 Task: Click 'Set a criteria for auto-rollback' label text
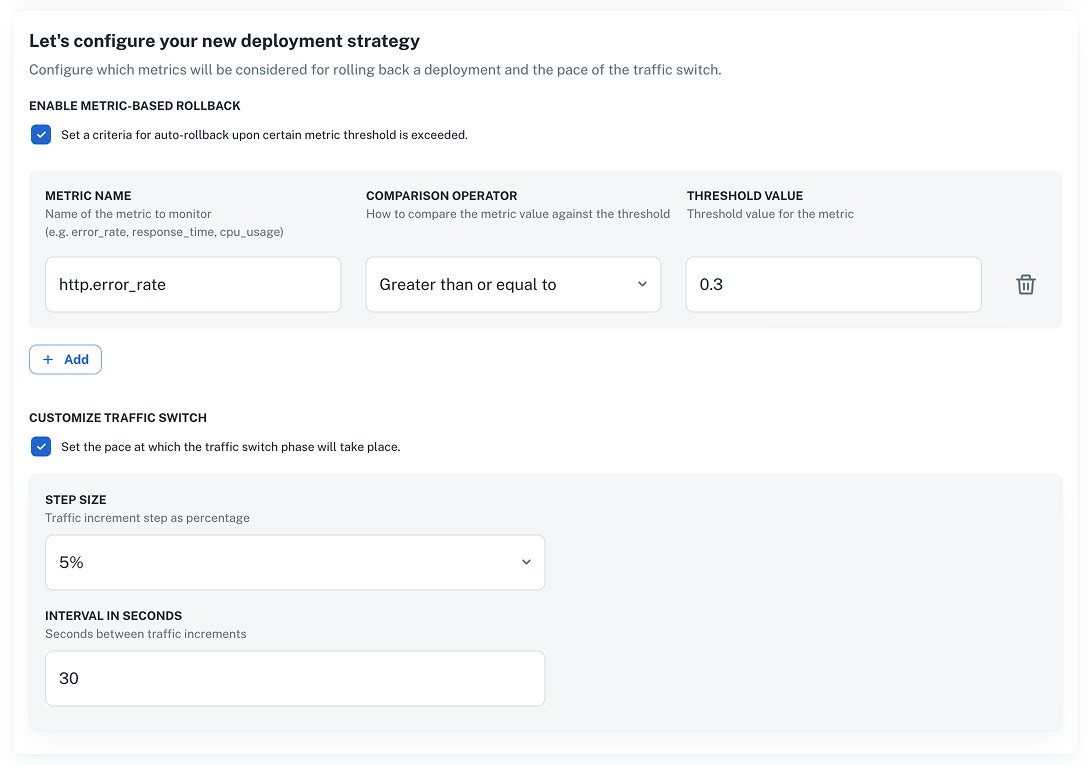(264, 135)
